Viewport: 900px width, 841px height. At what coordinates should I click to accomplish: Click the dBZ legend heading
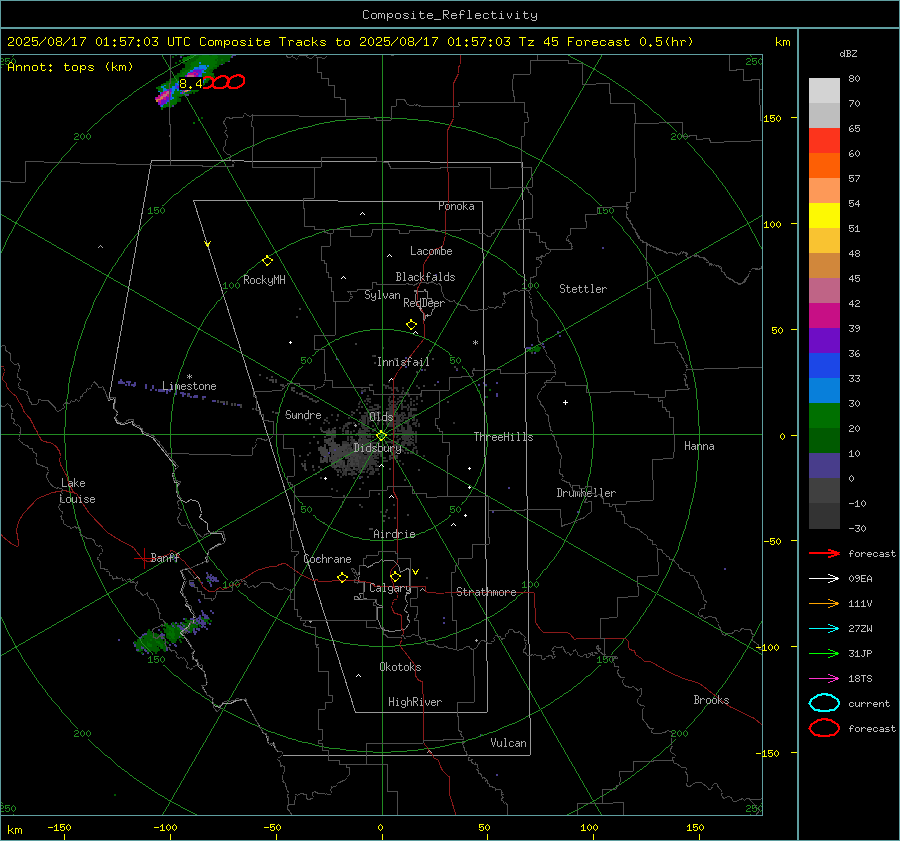(848, 54)
